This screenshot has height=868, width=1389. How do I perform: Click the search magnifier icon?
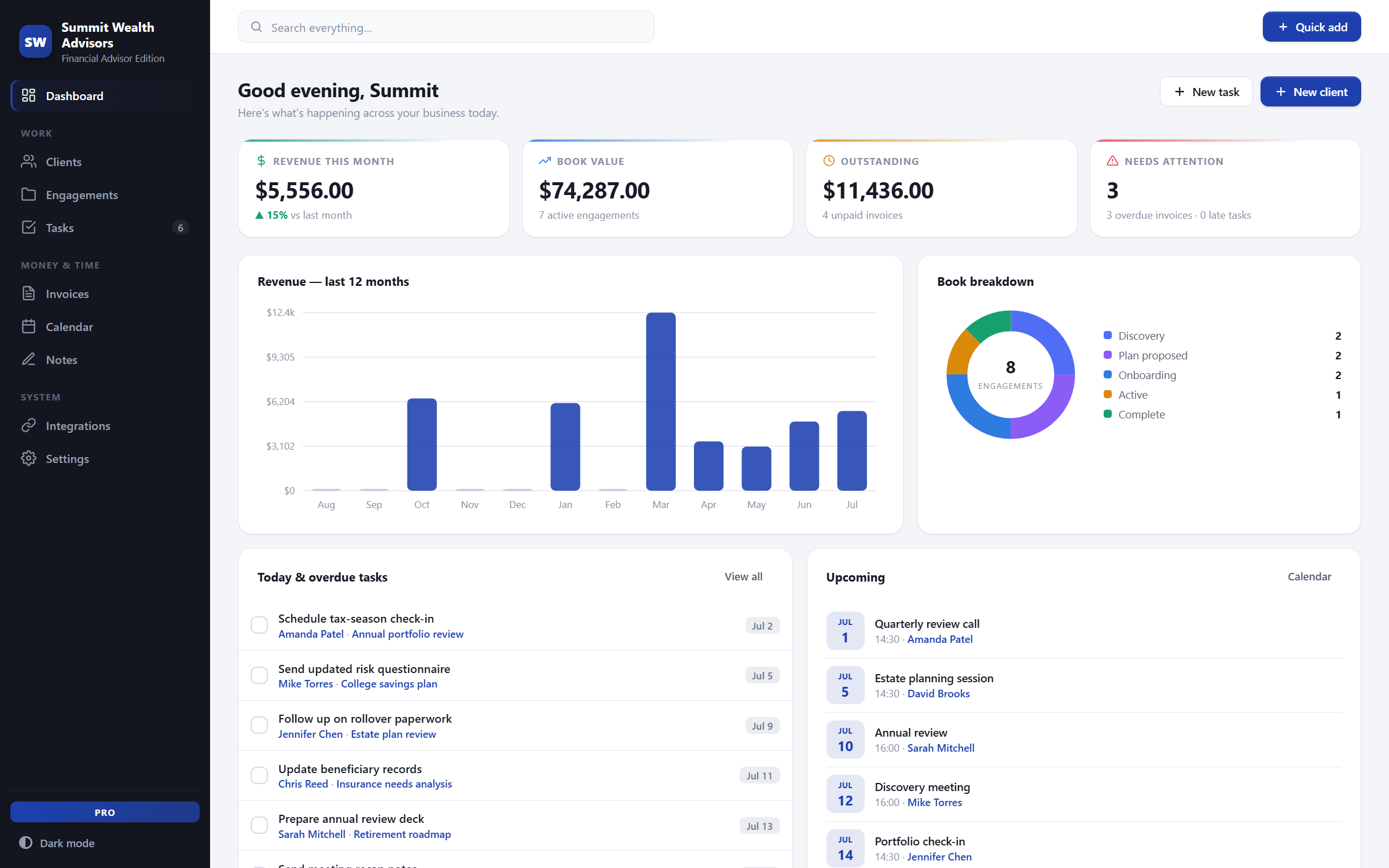(256, 27)
